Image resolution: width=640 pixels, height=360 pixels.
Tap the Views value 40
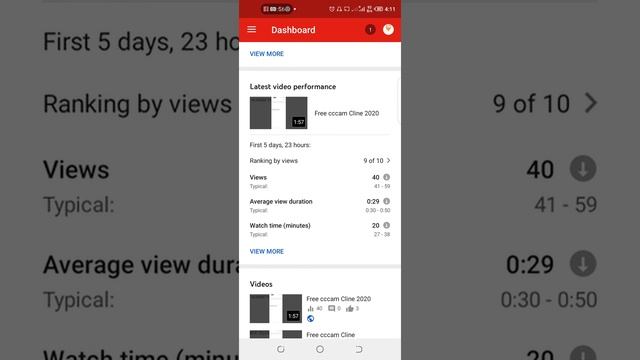point(376,178)
